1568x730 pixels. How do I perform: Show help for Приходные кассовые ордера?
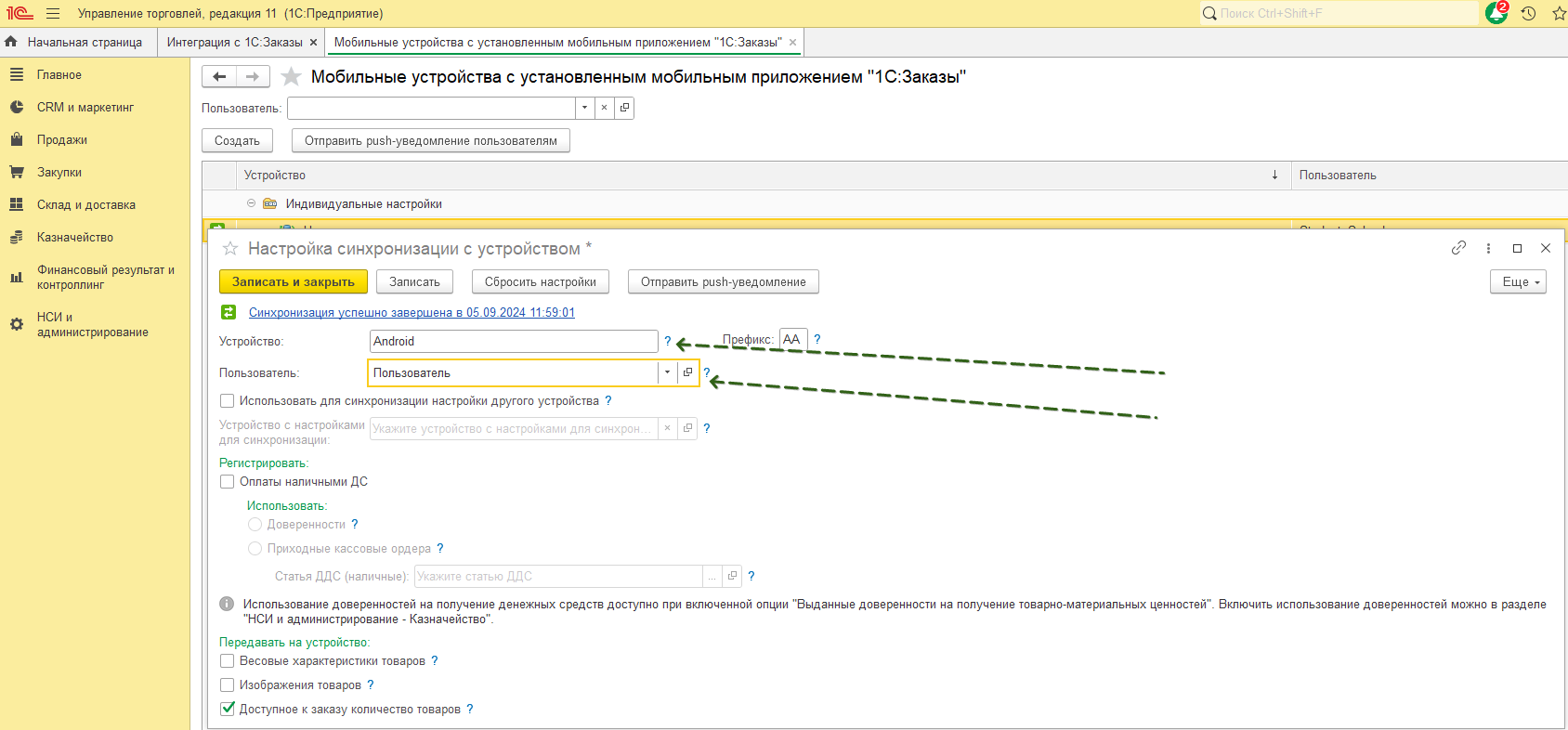click(x=440, y=549)
